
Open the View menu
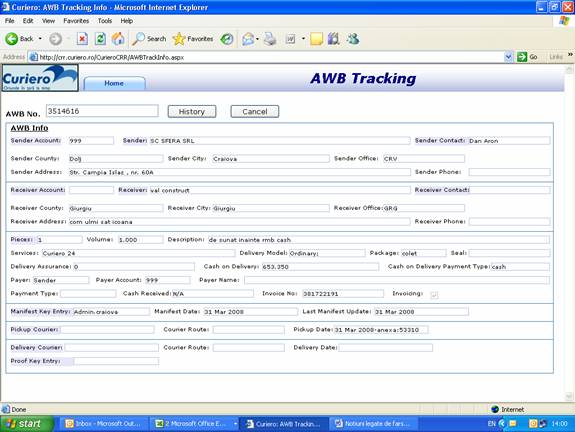48,21
